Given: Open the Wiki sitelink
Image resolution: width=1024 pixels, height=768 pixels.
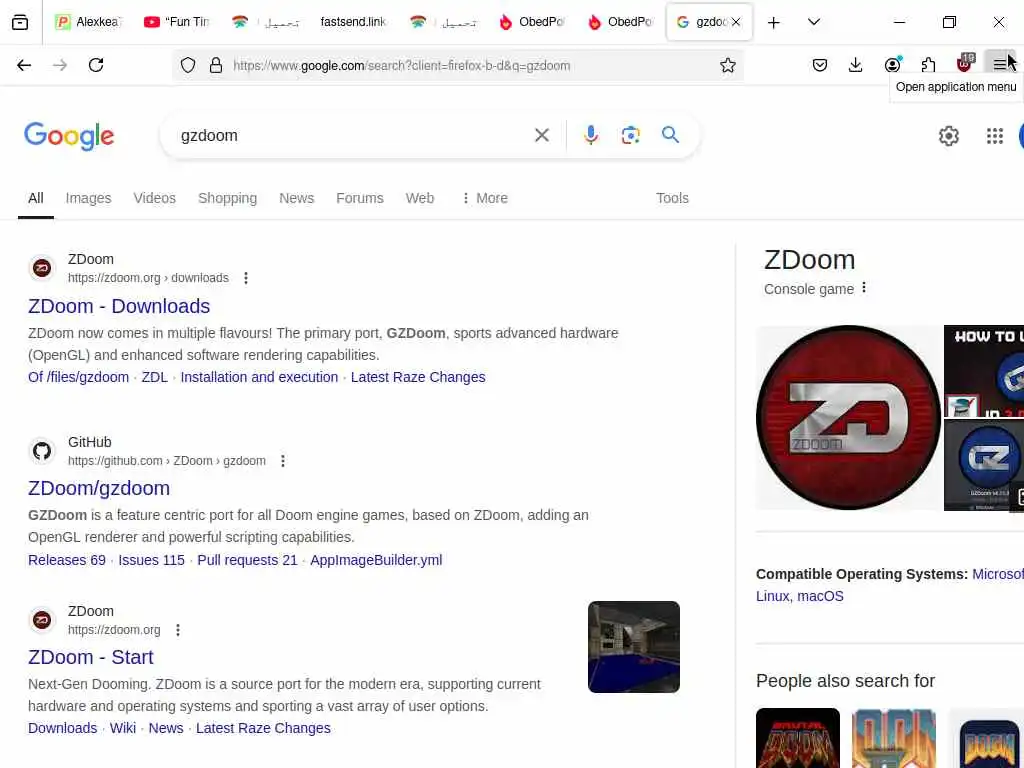Looking at the screenshot, I should 123,728.
